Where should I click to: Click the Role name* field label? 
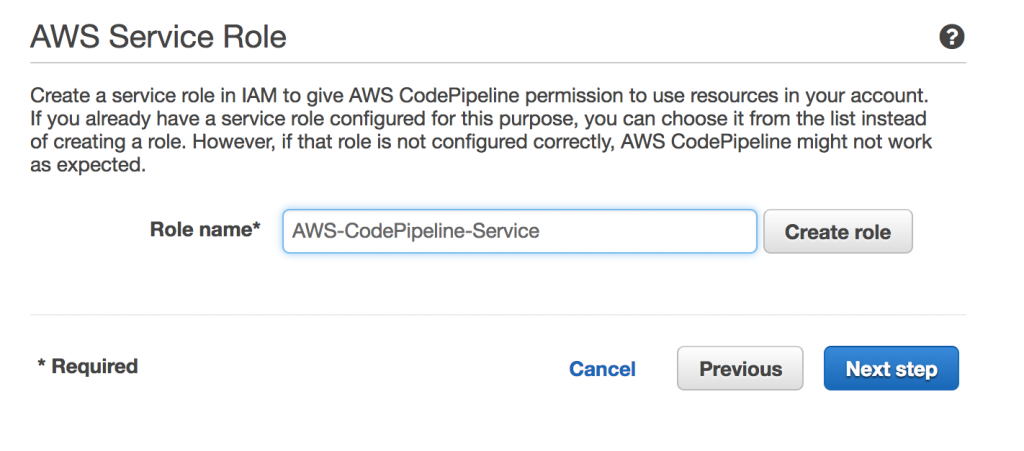tap(205, 229)
